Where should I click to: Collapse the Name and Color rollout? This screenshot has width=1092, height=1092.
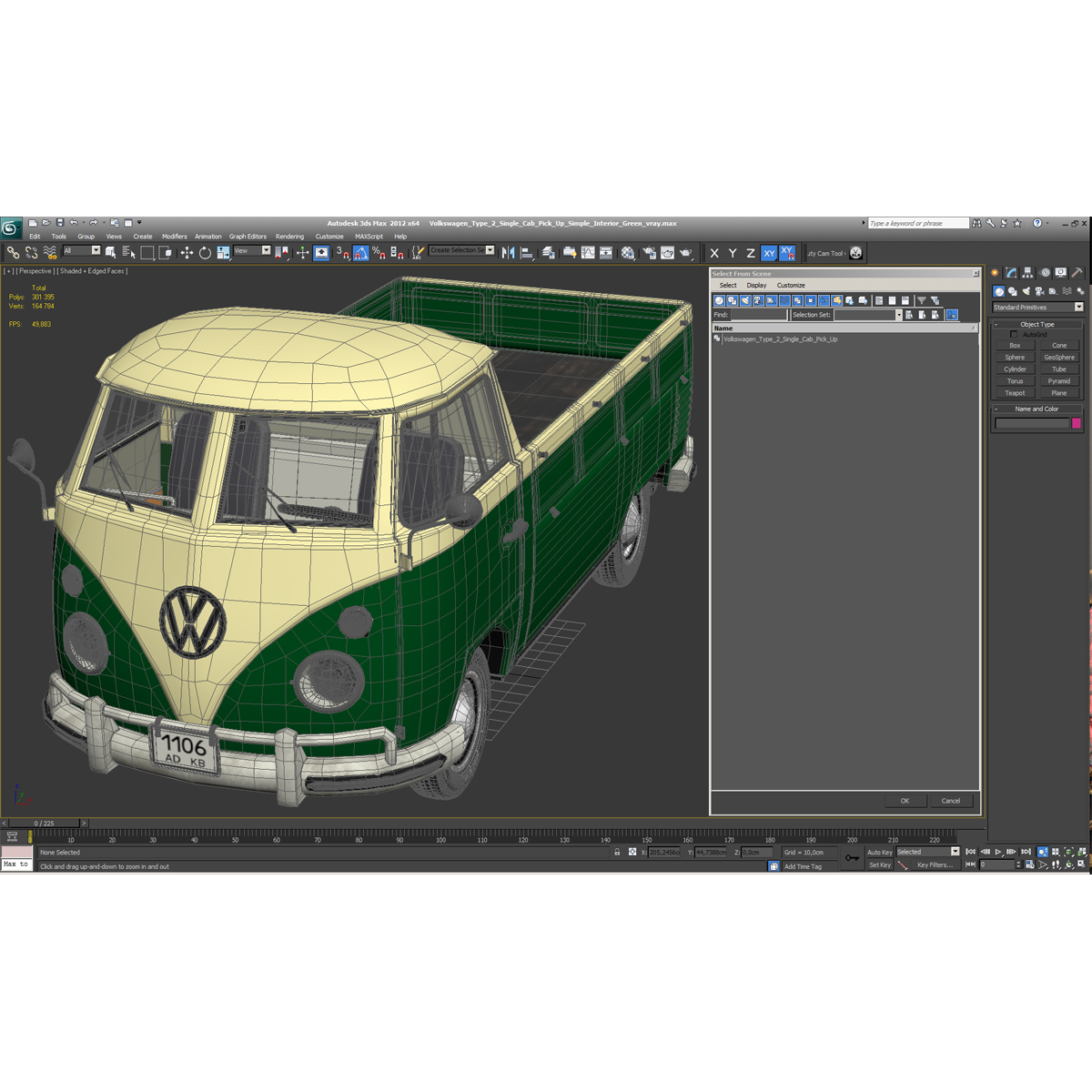click(1036, 409)
